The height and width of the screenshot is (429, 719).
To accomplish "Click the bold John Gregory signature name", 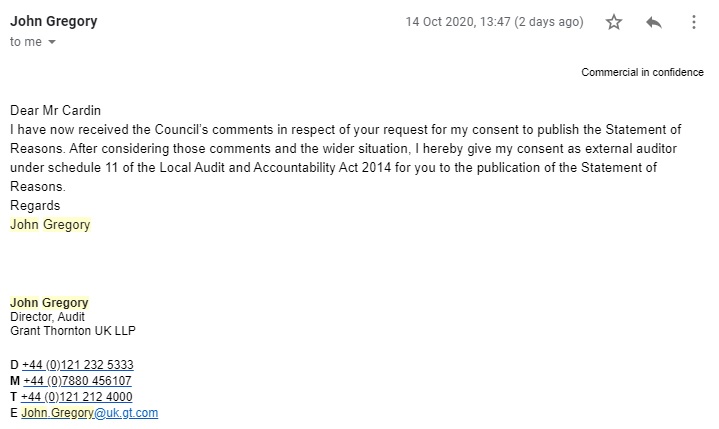I will tap(49, 302).
